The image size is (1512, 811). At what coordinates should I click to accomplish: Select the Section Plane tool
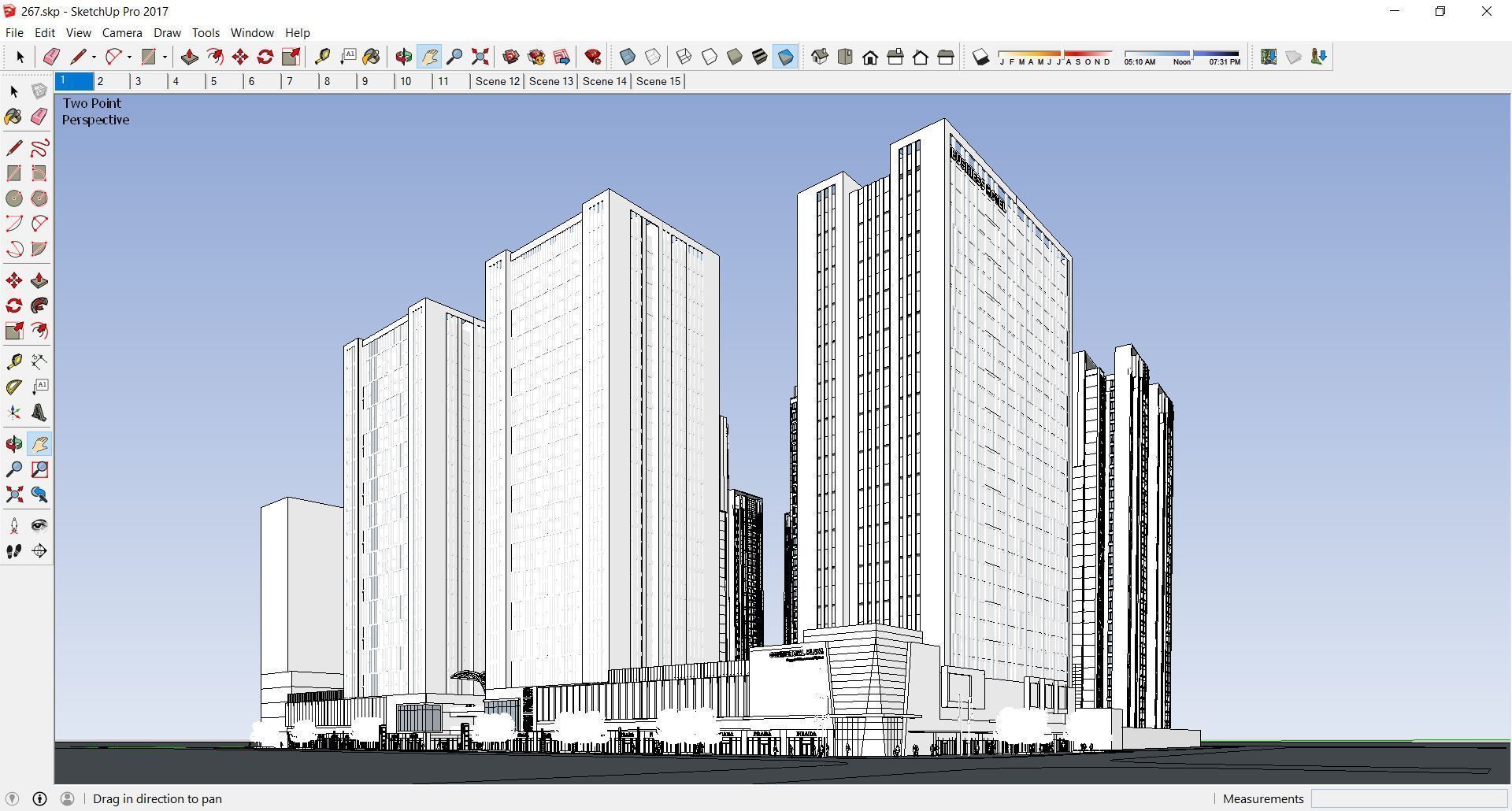(x=39, y=551)
